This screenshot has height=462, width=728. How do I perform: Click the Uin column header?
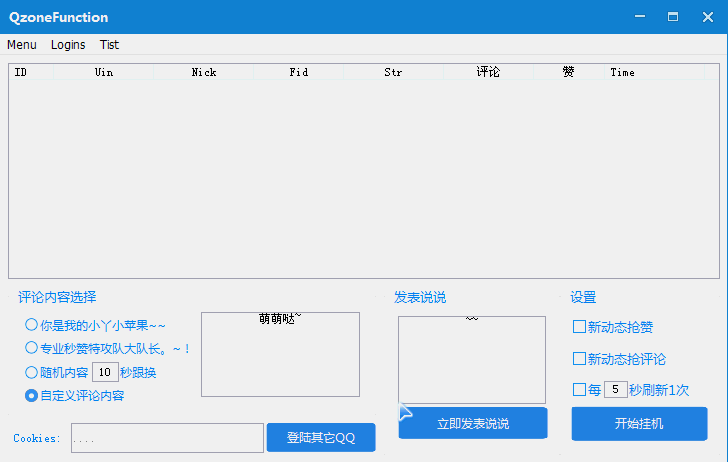coord(104,72)
